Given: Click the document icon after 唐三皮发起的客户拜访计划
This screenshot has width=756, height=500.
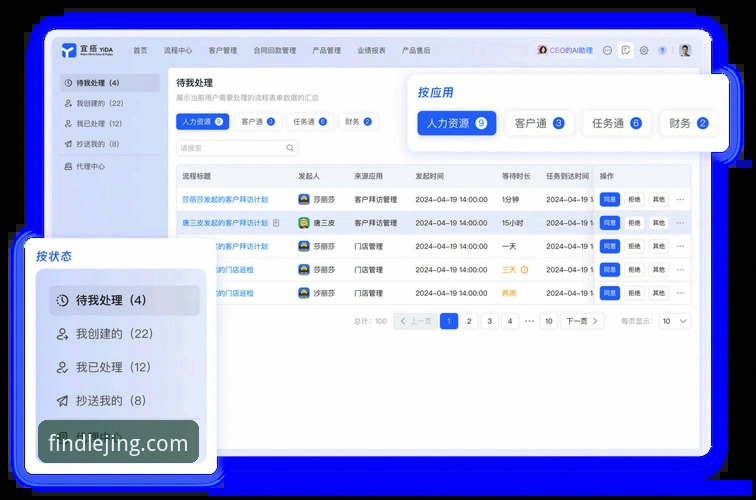Looking at the screenshot, I should point(276,223).
